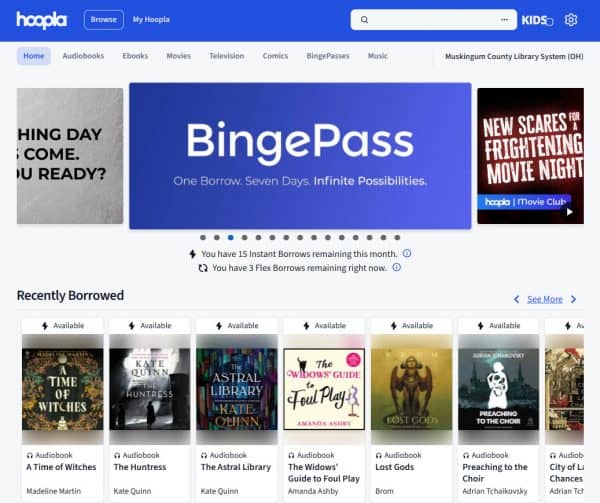Click lightning icon above A Time of Witches
Viewport: 600px width, 503px height.
coord(45,326)
